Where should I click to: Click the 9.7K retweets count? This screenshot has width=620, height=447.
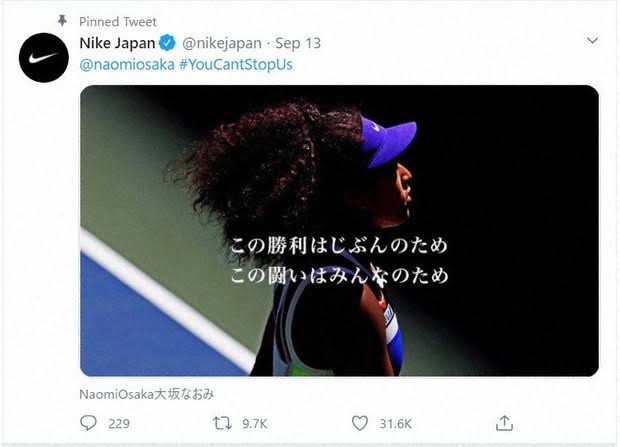(x=255, y=424)
